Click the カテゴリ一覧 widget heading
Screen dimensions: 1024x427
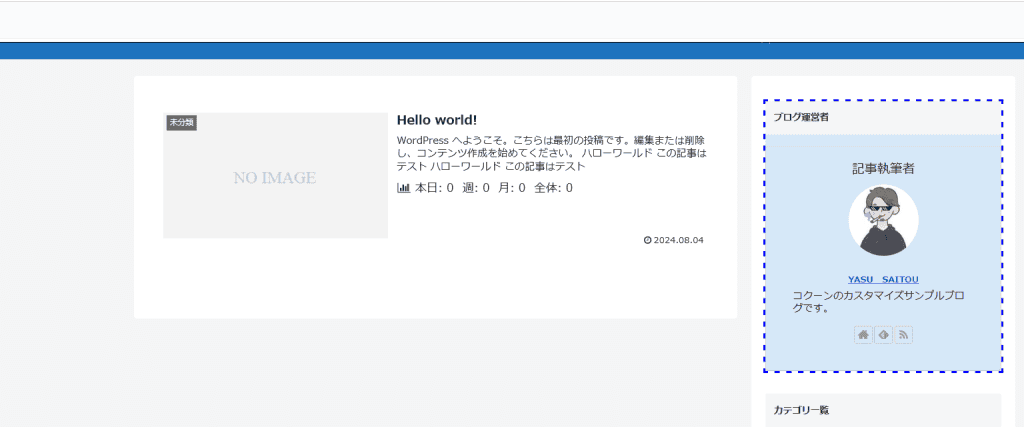pos(801,410)
